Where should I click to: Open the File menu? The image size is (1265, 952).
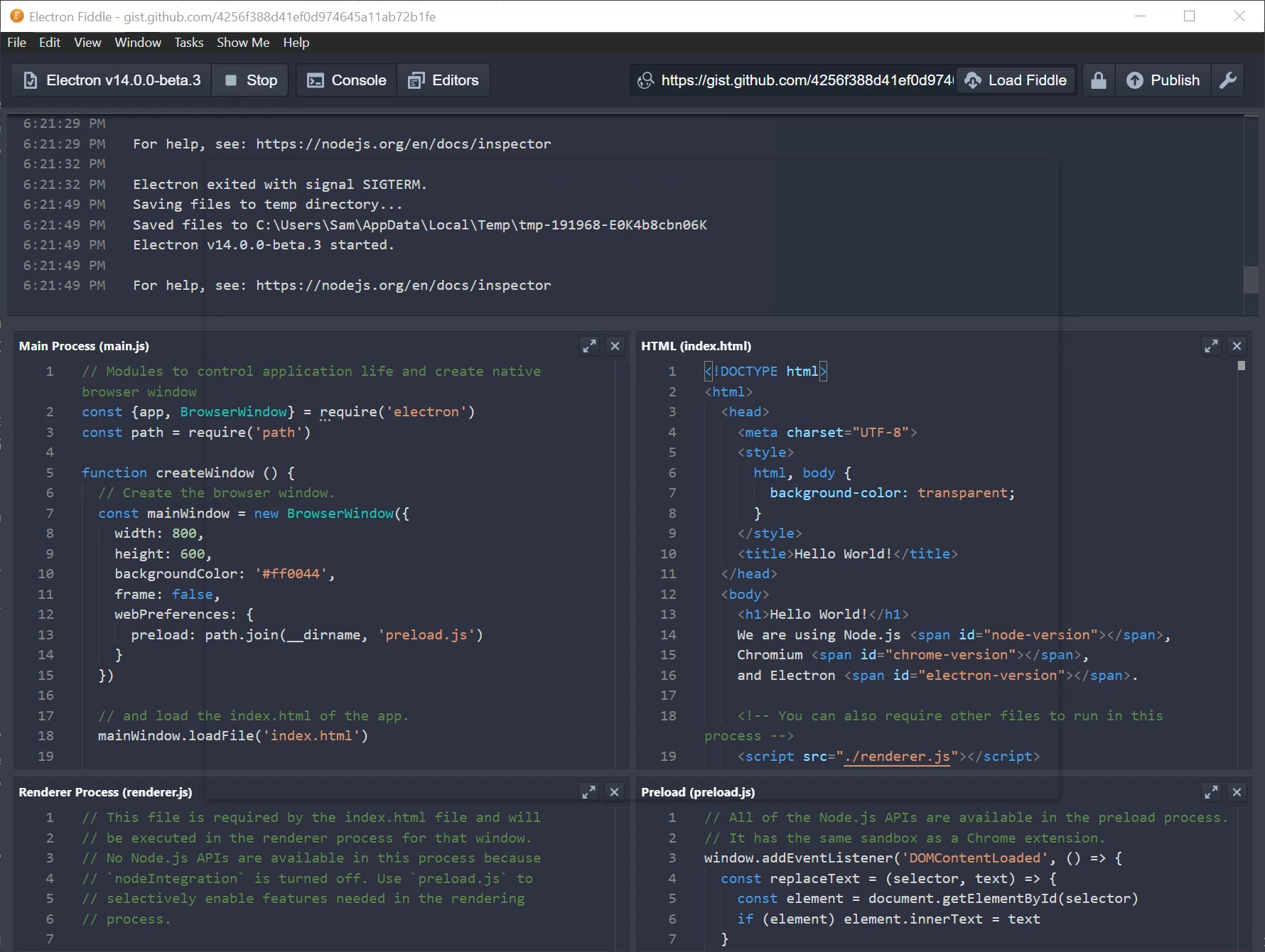tap(16, 43)
